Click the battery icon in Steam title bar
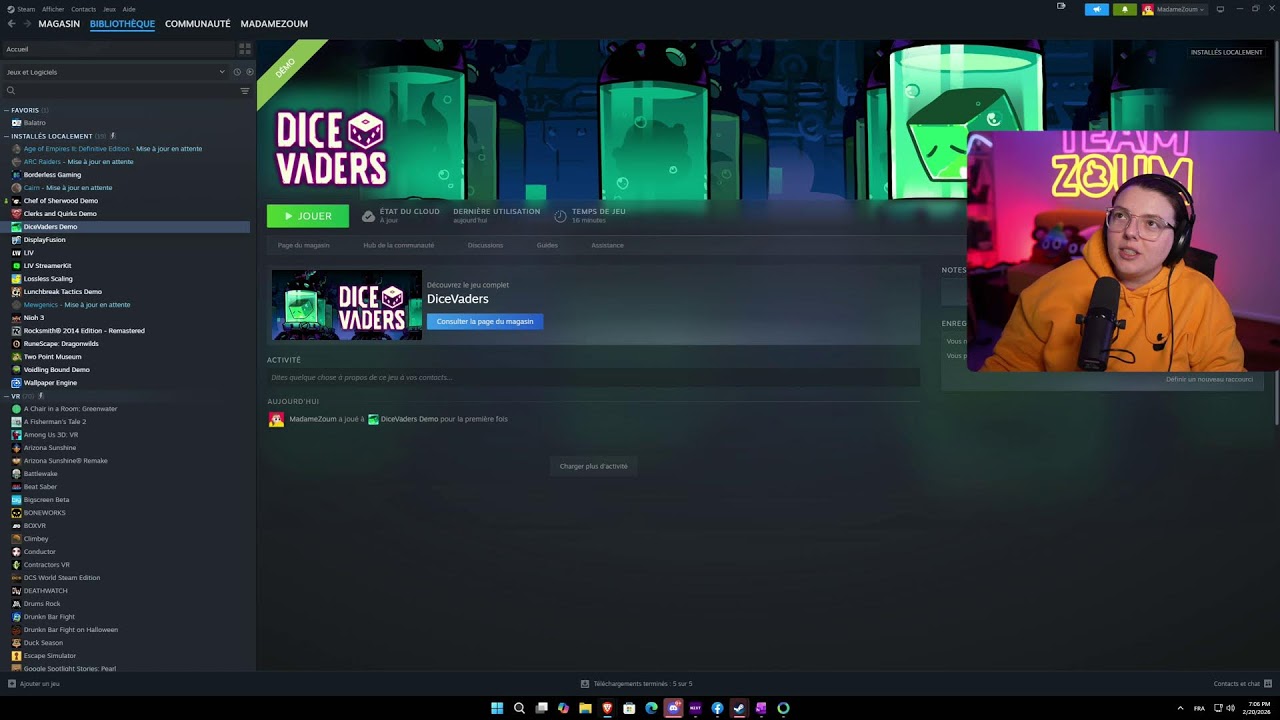This screenshot has width=1280, height=720. click(1061, 6)
